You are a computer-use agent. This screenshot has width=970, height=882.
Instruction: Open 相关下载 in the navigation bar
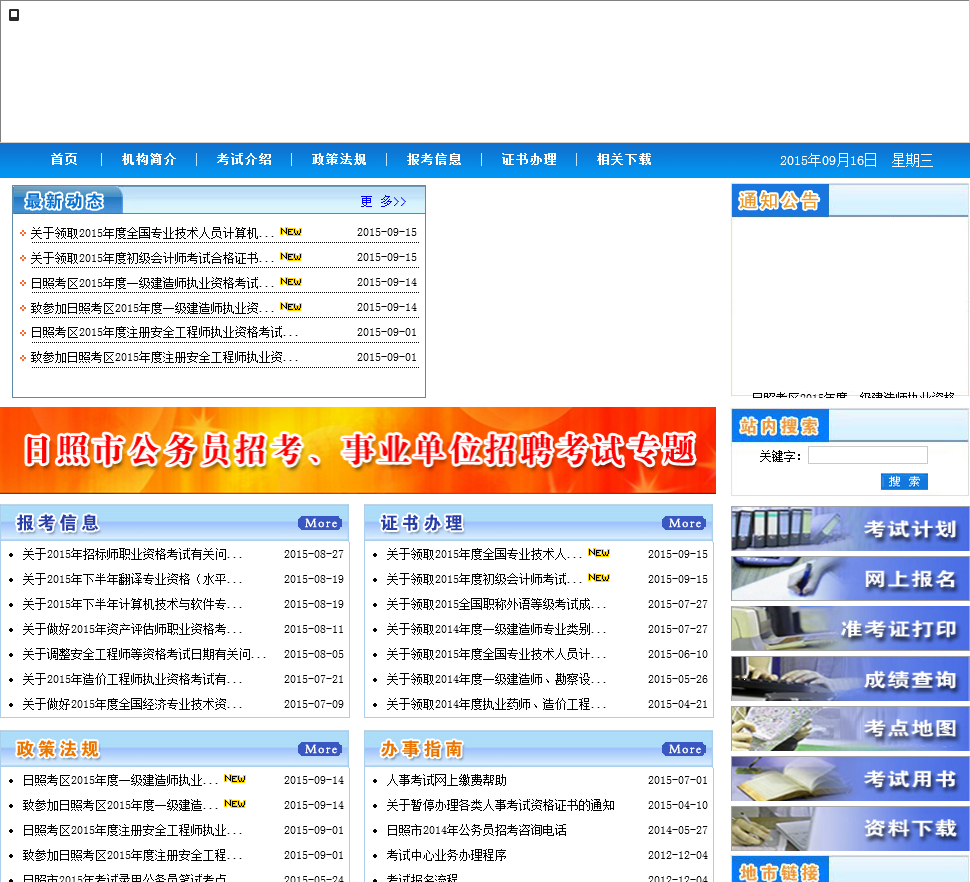624,160
